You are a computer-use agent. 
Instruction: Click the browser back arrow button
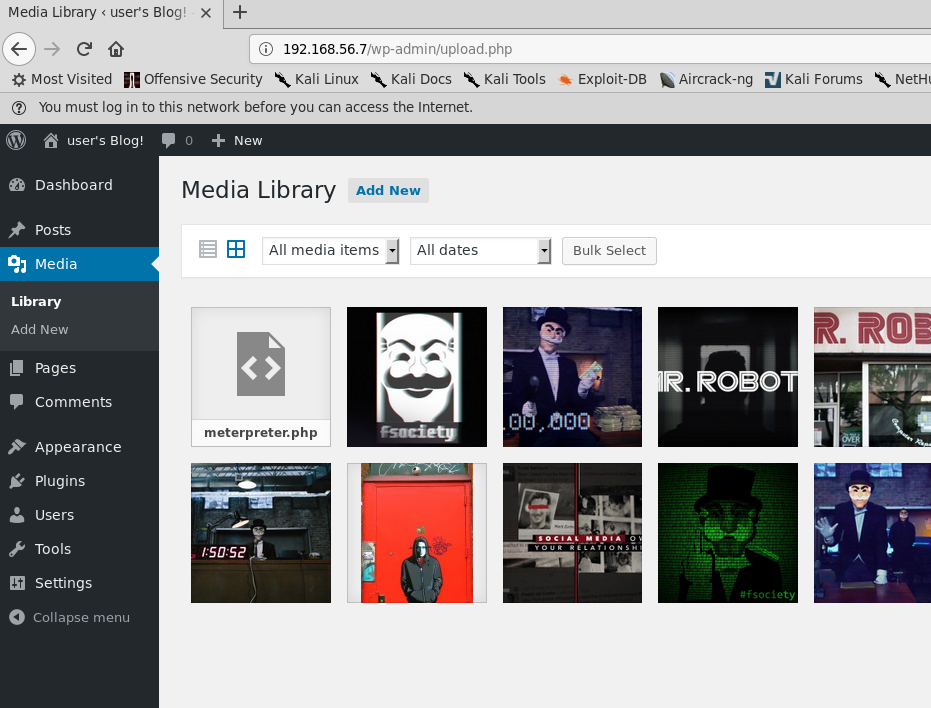[19, 49]
